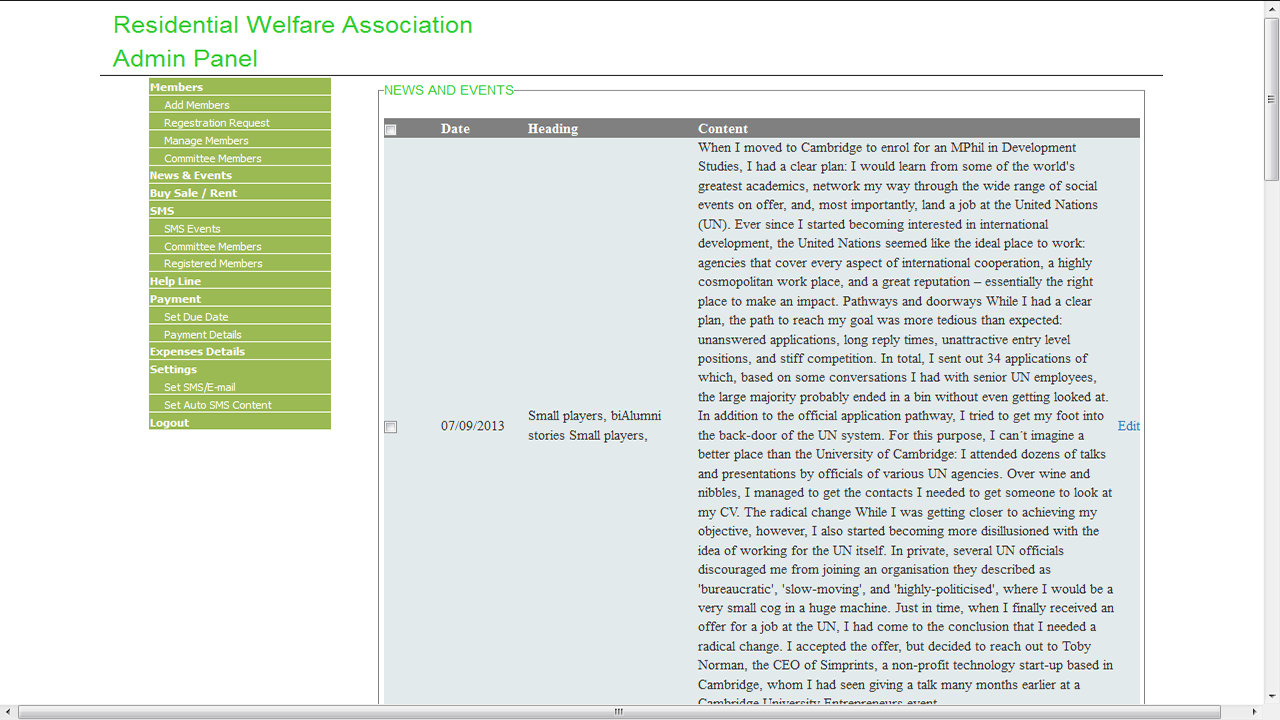Screen dimensions: 1280x720
Task: Tick the select-all checkbox in table header
Action: click(391, 130)
